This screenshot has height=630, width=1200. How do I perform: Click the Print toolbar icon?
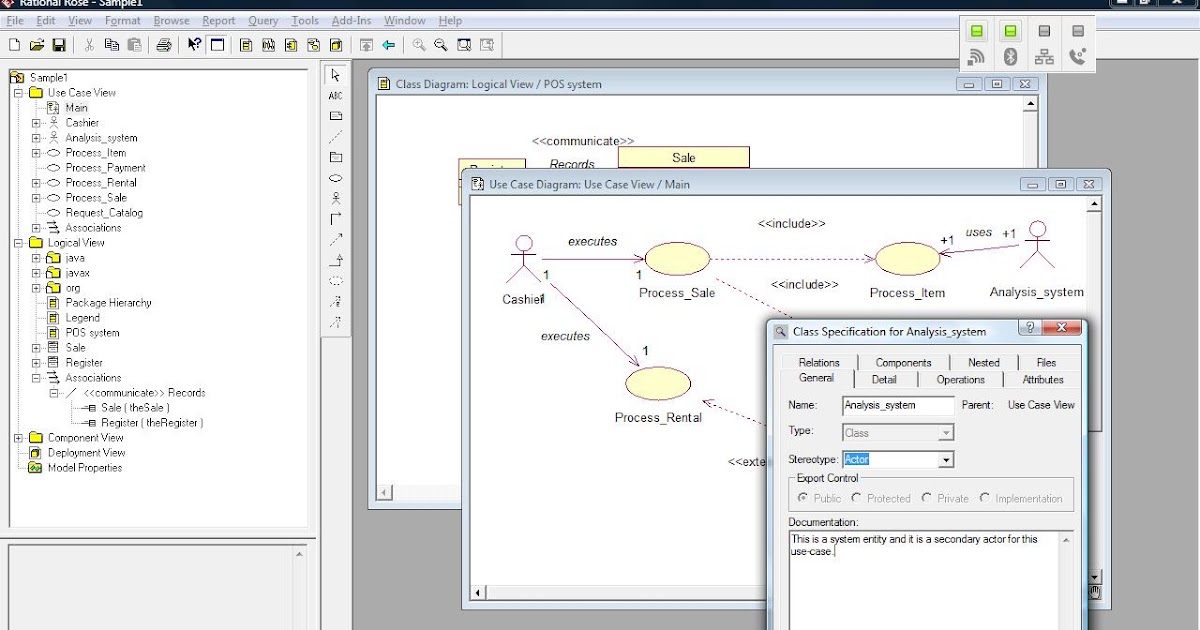click(164, 44)
